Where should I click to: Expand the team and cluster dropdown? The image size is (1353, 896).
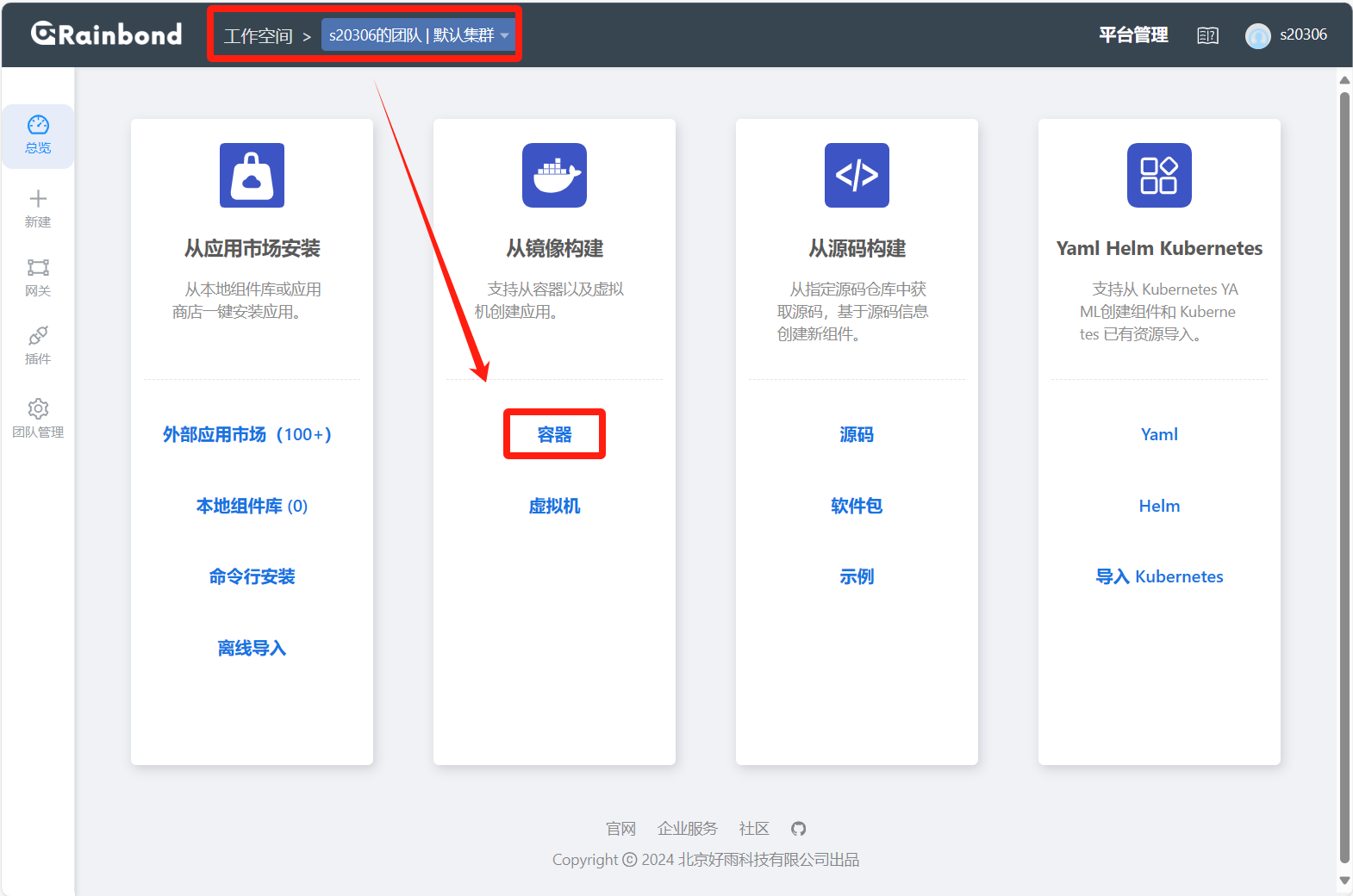click(418, 35)
